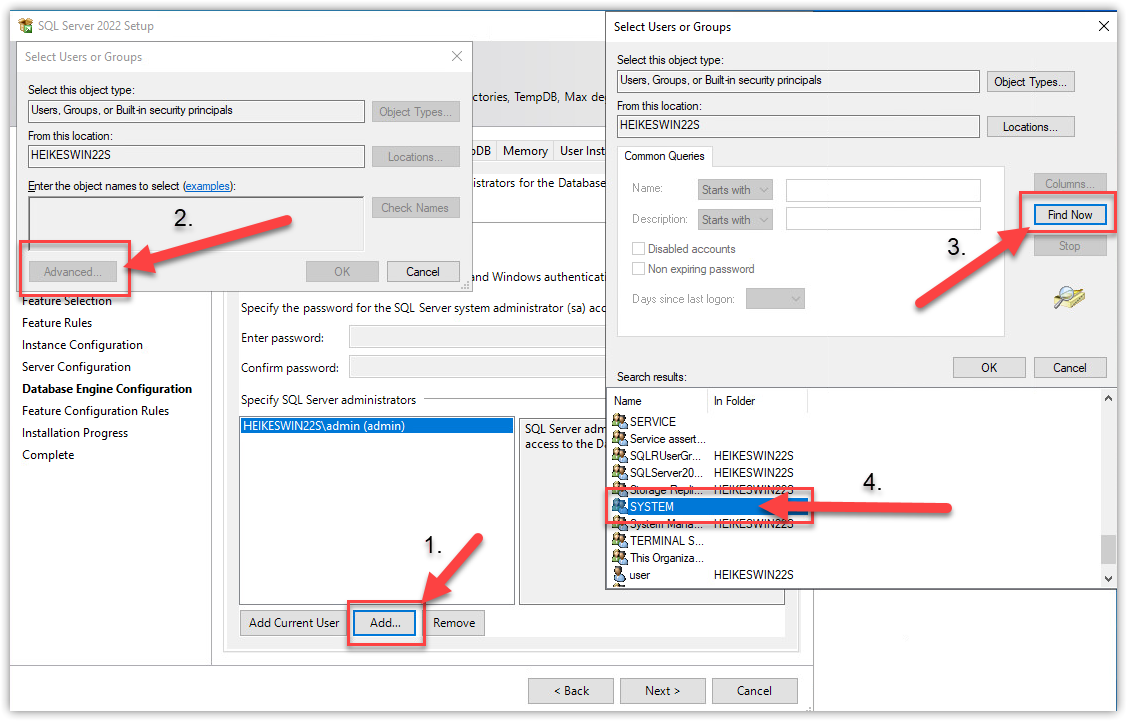Click the group icon beside SQLServer20...
The height and width of the screenshot is (721, 1127).
pos(620,472)
